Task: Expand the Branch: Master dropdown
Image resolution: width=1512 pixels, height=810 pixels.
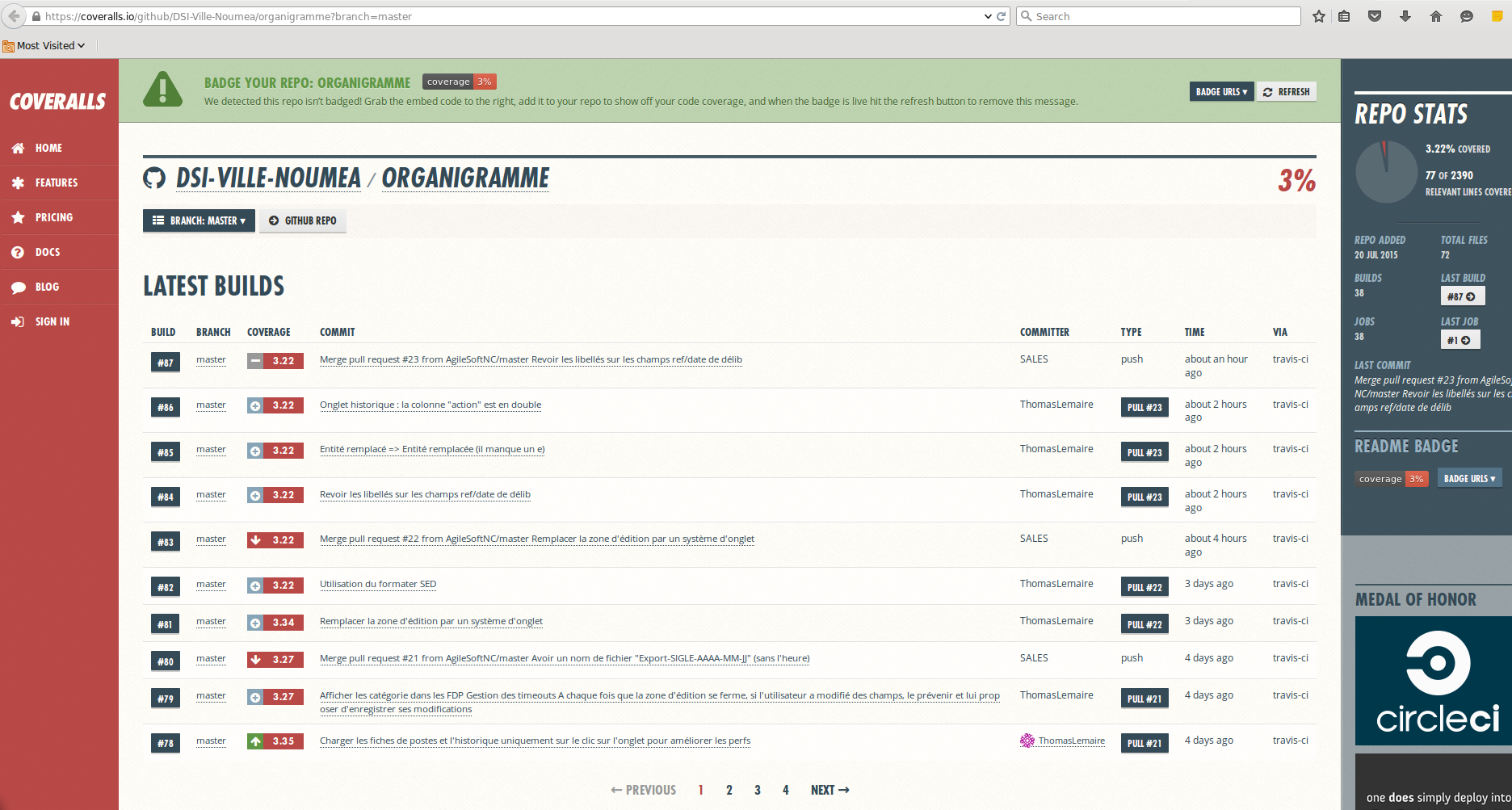Action: [x=199, y=220]
